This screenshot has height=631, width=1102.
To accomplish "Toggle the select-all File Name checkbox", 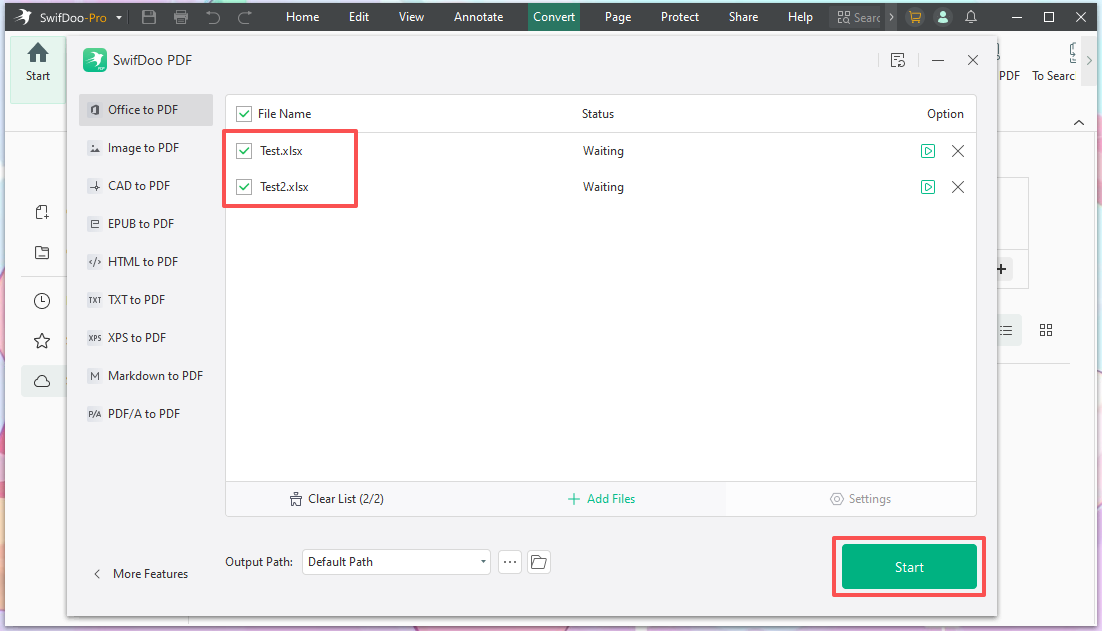I will [x=243, y=113].
